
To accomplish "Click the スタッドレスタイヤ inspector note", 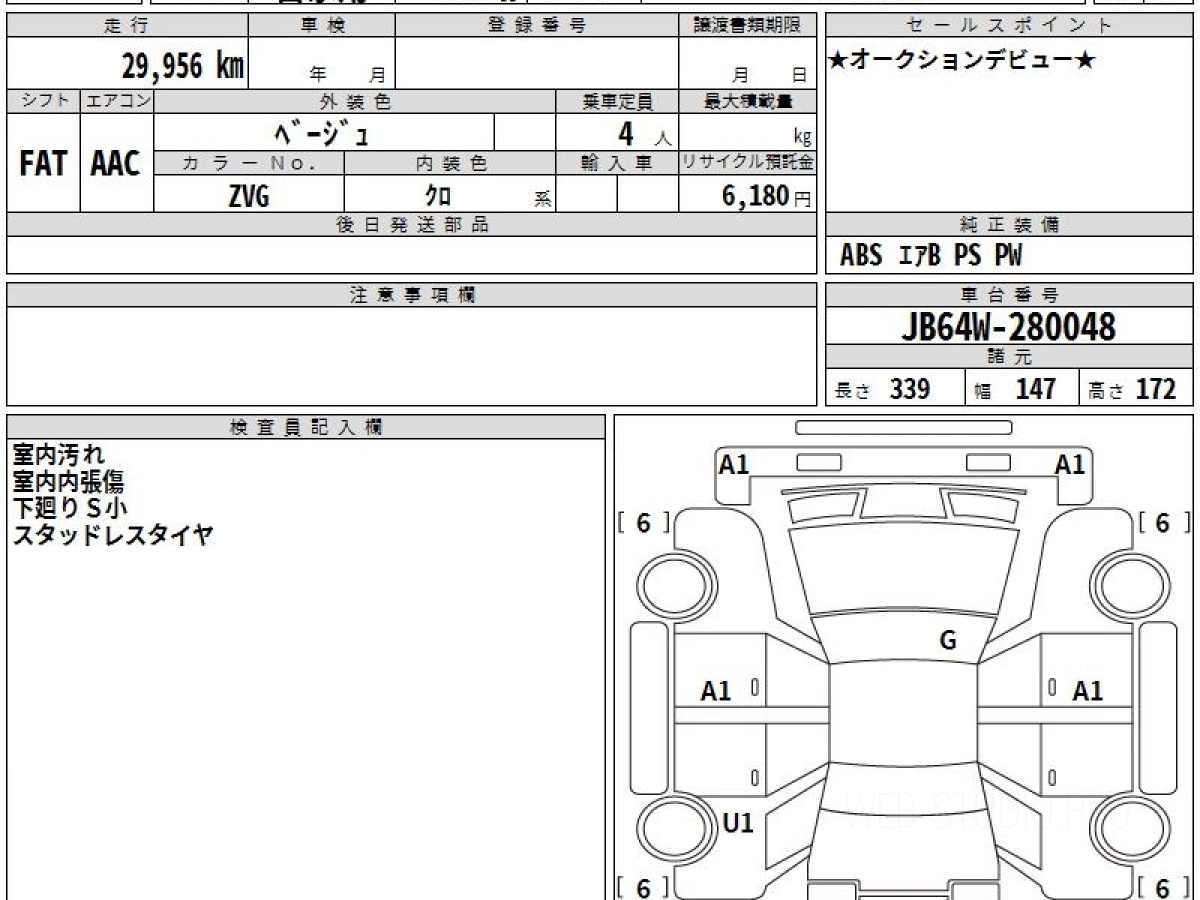I will click(112, 535).
